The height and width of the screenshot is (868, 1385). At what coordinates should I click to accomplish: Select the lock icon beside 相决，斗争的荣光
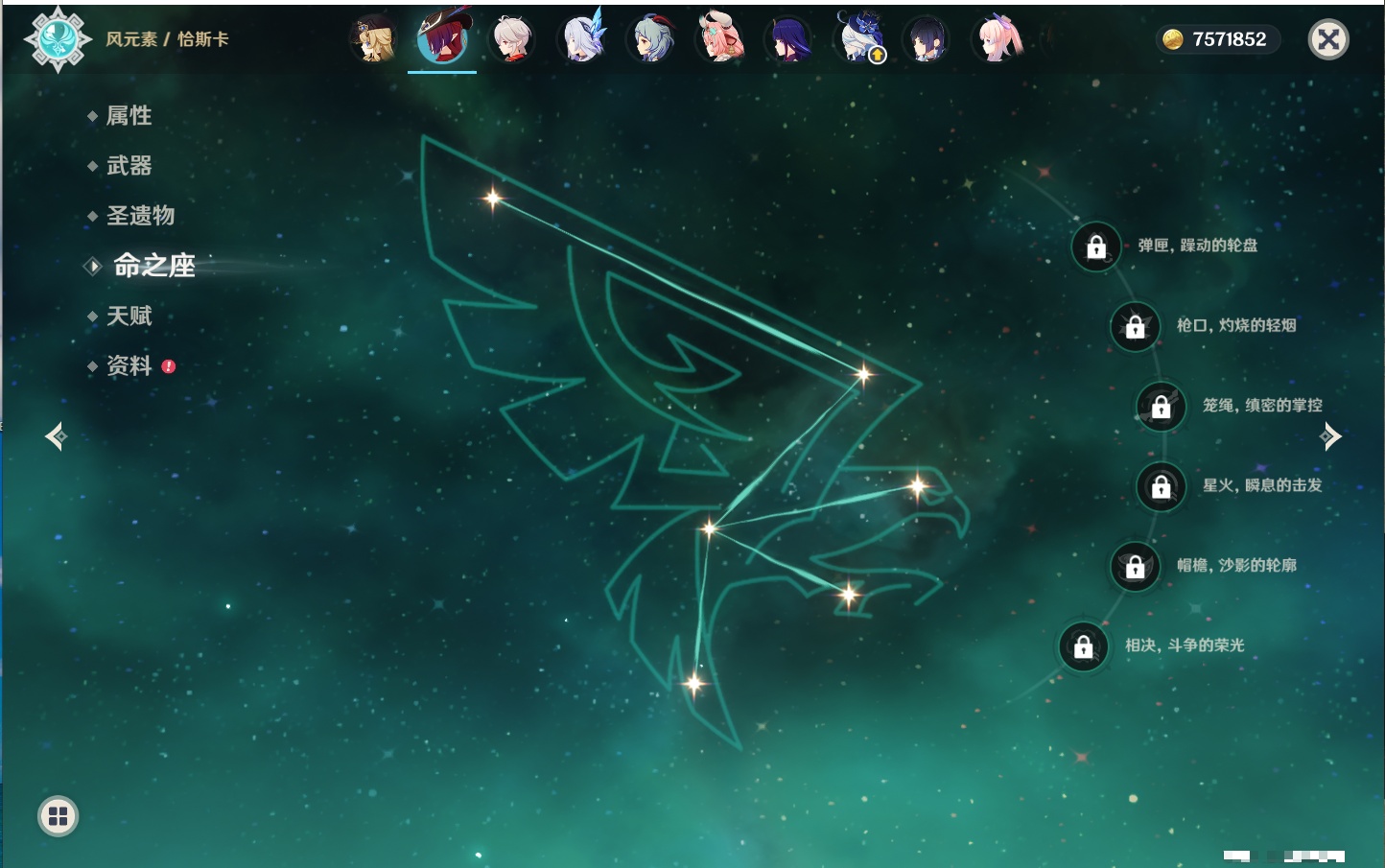point(1083,646)
